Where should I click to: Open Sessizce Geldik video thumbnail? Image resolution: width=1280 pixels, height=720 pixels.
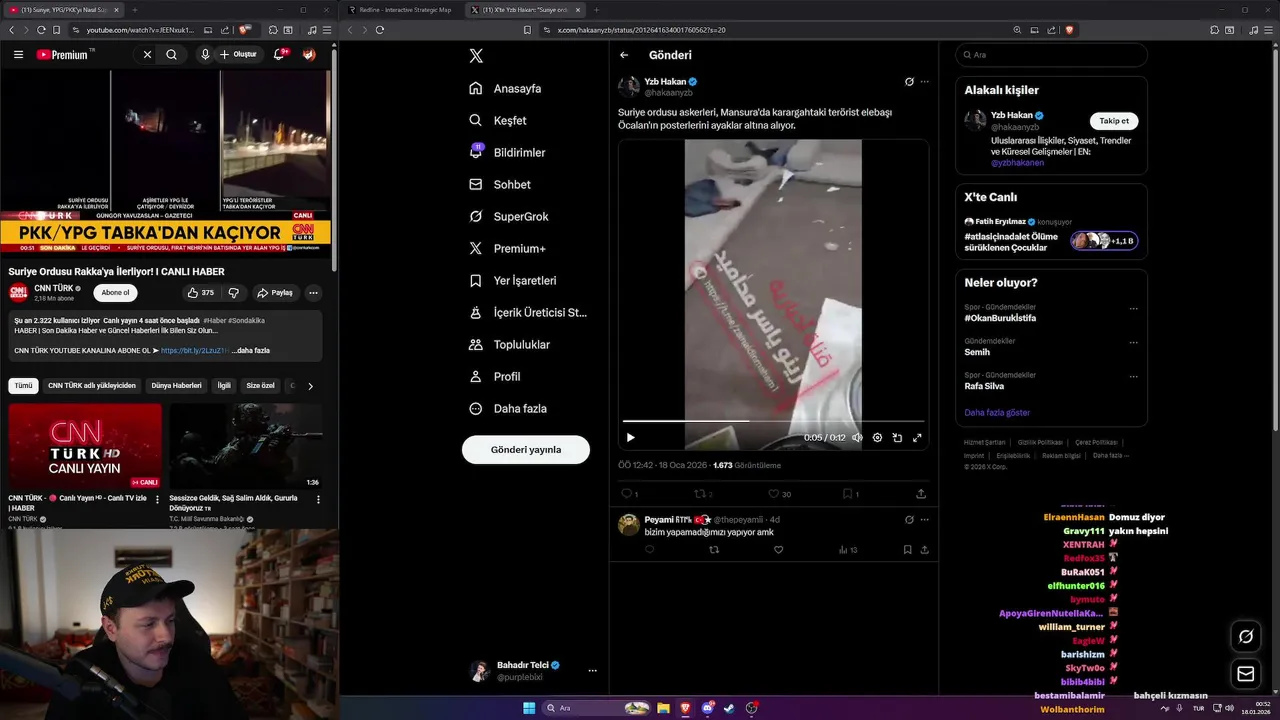246,446
